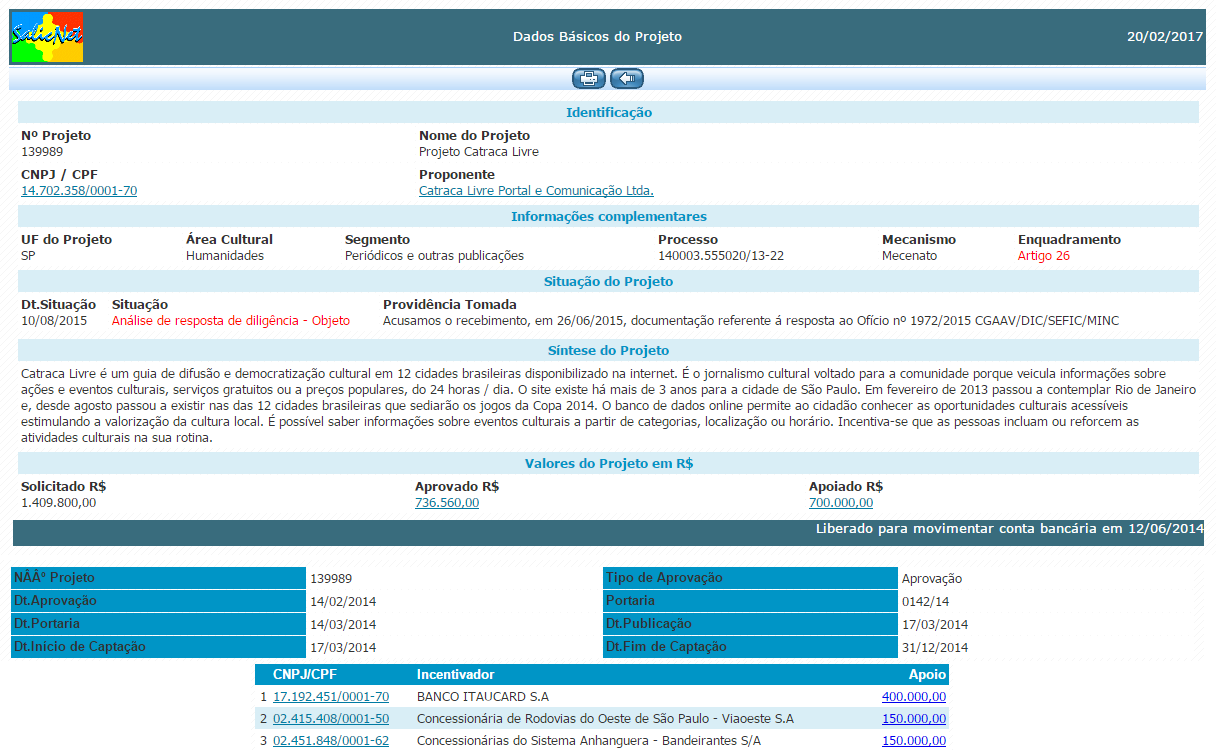Screen dimensions: 1216x750
Task: Click Bandeirantes support amount 150.000,00
Action: point(914,741)
